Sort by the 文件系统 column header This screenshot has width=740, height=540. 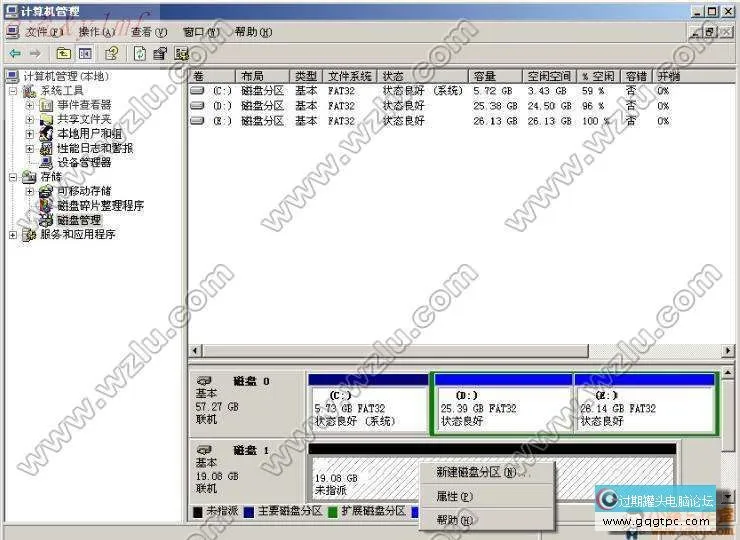pyautogui.click(x=350, y=76)
